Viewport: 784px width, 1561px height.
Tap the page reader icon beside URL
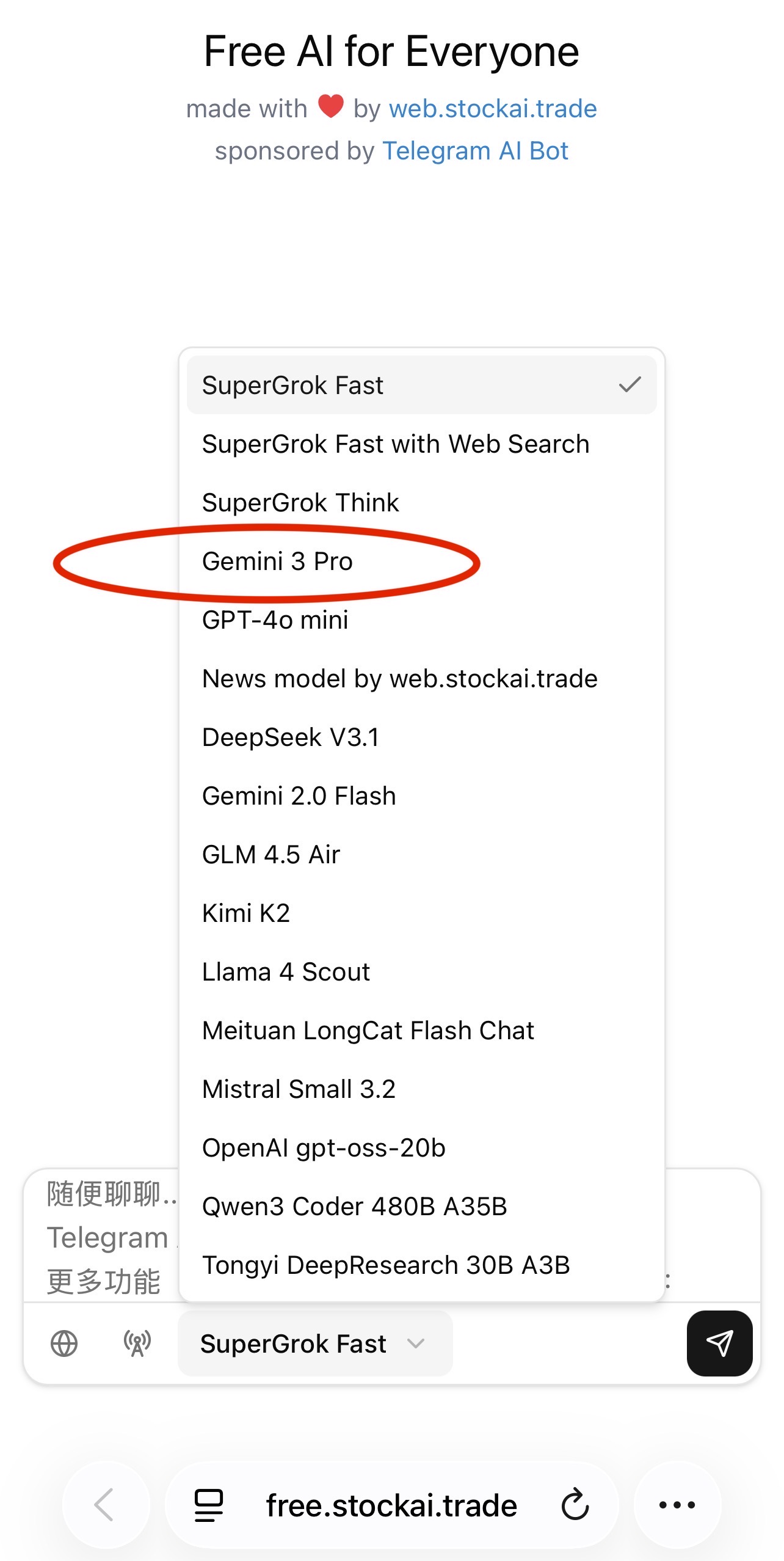pos(209,1505)
